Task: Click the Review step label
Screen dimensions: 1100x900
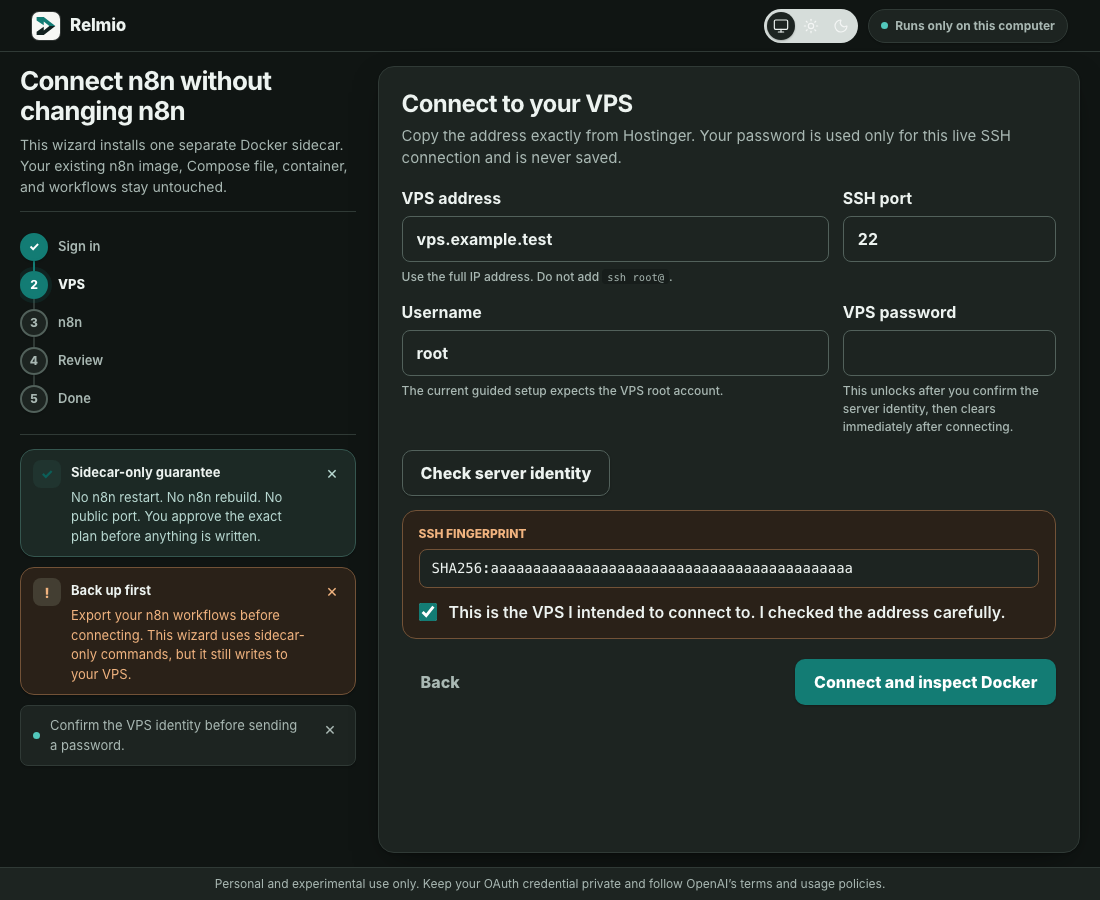Action: [80, 360]
